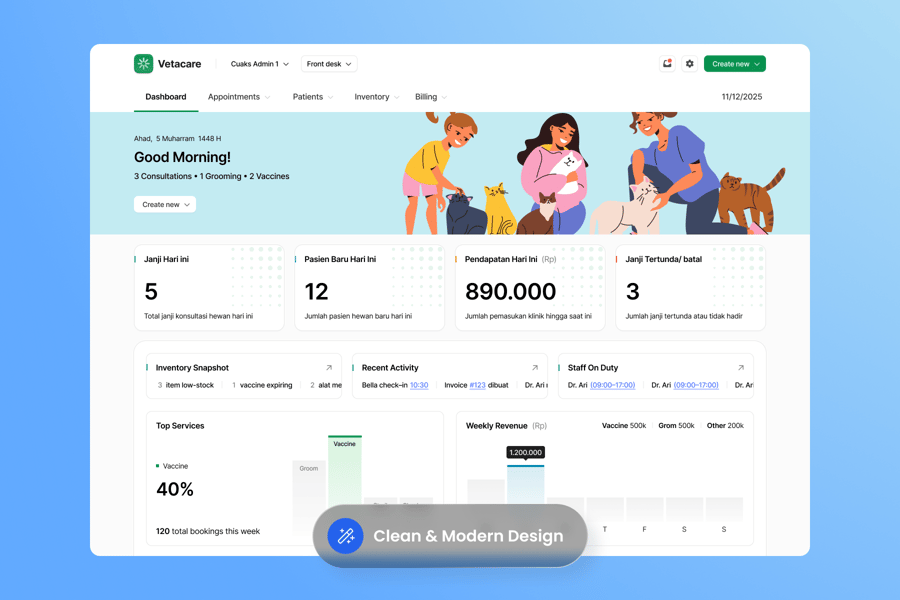This screenshot has height=600, width=900.
Task: Open Invoice #123 link
Action: pyautogui.click(x=477, y=385)
